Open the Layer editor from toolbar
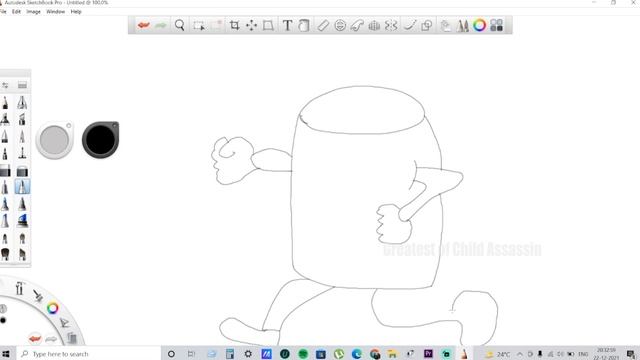640x360 pixels. click(446, 25)
